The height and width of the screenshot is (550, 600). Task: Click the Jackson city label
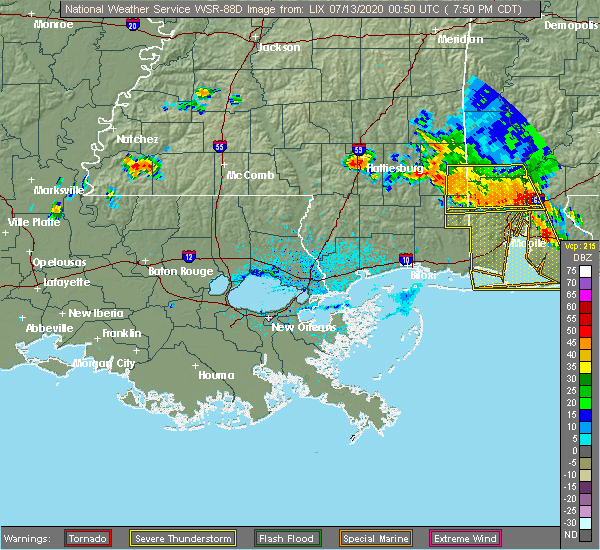pyautogui.click(x=279, y=47)
